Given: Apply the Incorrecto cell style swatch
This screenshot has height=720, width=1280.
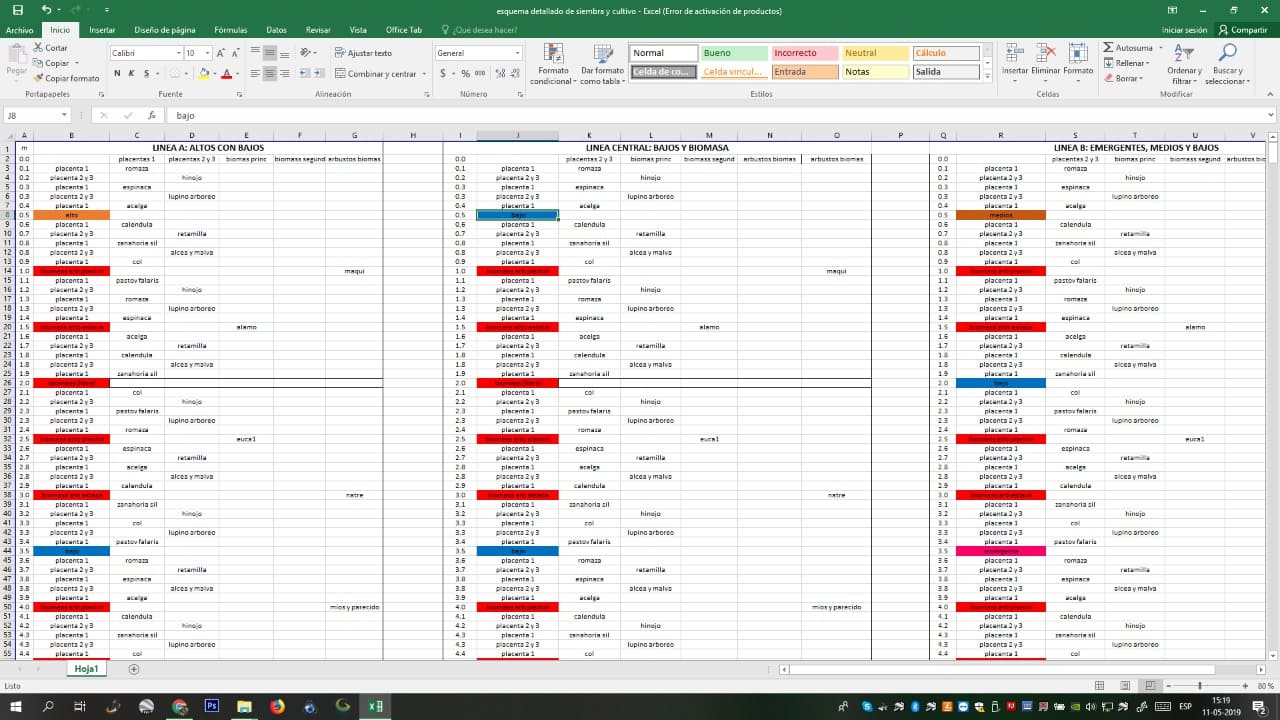Looking at the screenshot, I should [x=804, y=53].
